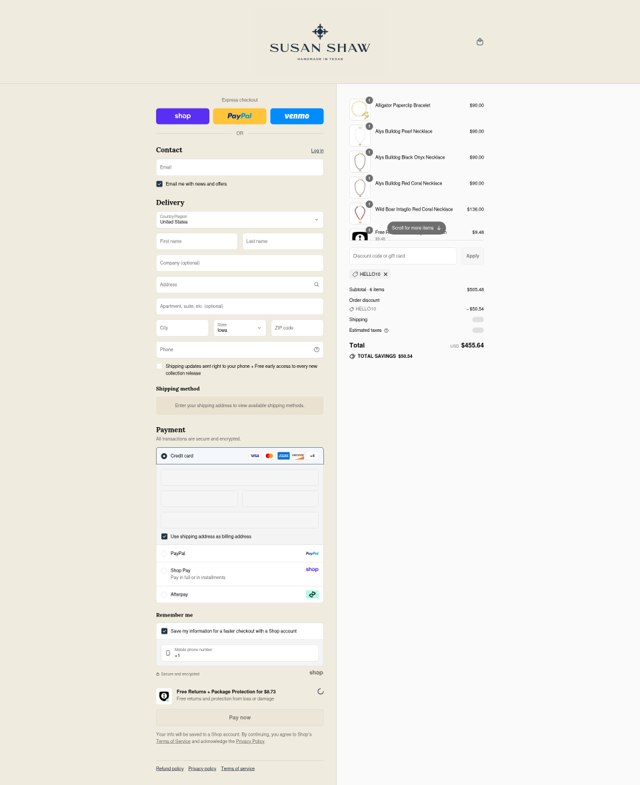This screenshot has width=640, height=785.
Task: Open the Terms of service footer link
Action: click(238, 769)
